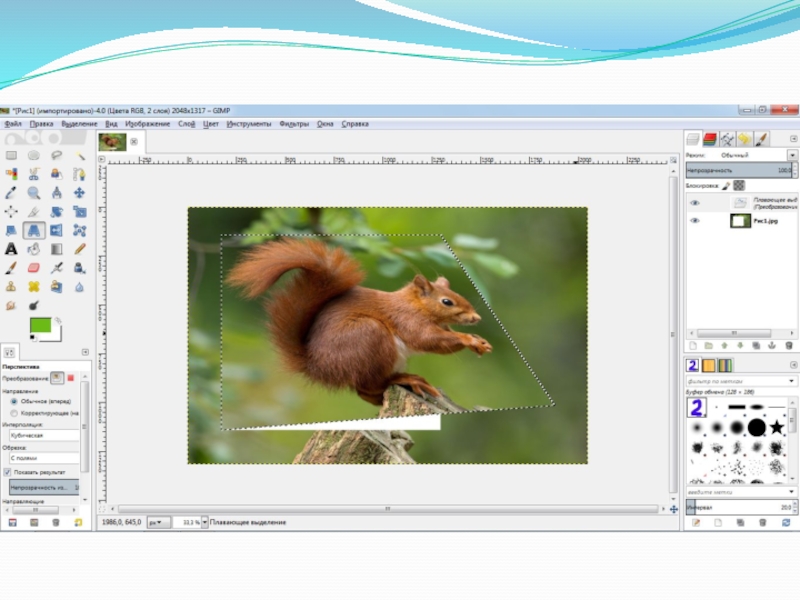Choose the star-shaped brush preset
Screen dimensions: 800x600
778,428
